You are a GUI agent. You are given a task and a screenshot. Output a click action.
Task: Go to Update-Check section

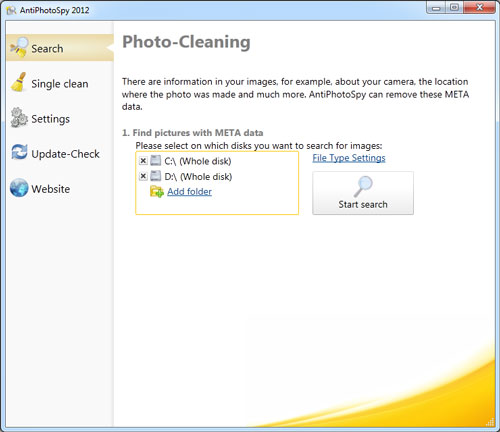pyautogui.click(x=65, y=154)
